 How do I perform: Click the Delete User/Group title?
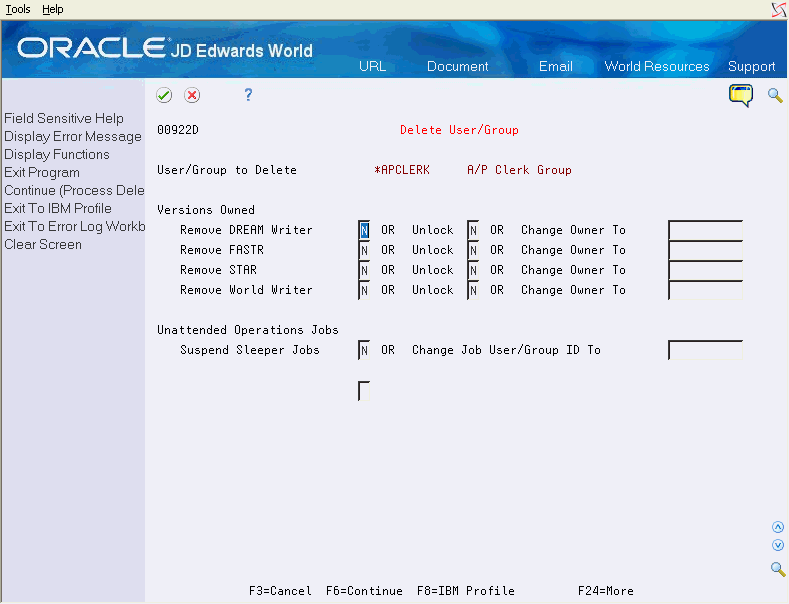pos(459,130)
